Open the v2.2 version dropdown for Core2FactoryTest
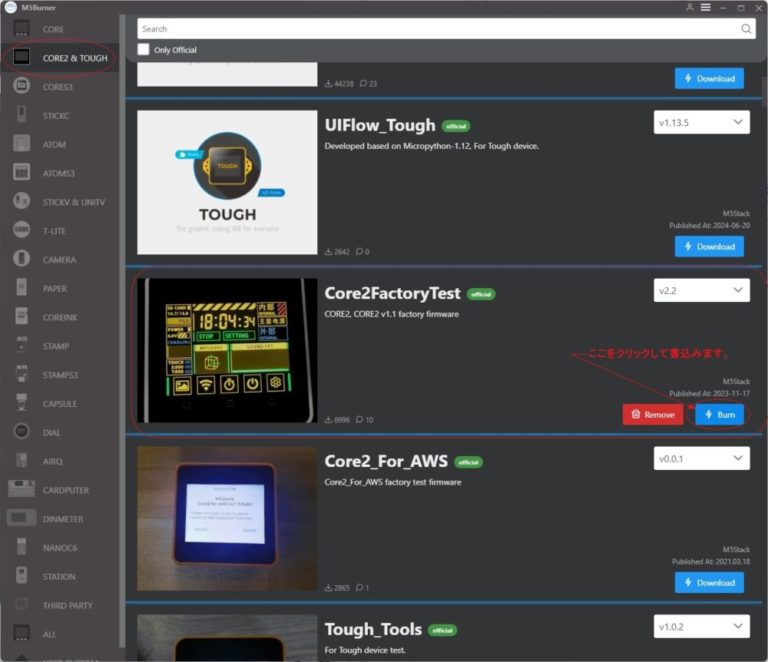Image resolution: width=768 pixels, height=662 pixels. click(x=701, y=290)
